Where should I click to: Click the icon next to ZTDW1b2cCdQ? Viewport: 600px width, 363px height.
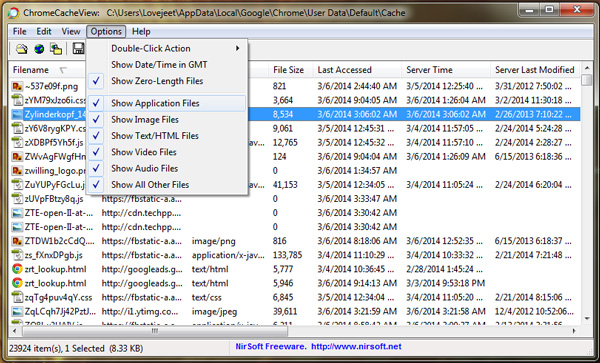17,241
